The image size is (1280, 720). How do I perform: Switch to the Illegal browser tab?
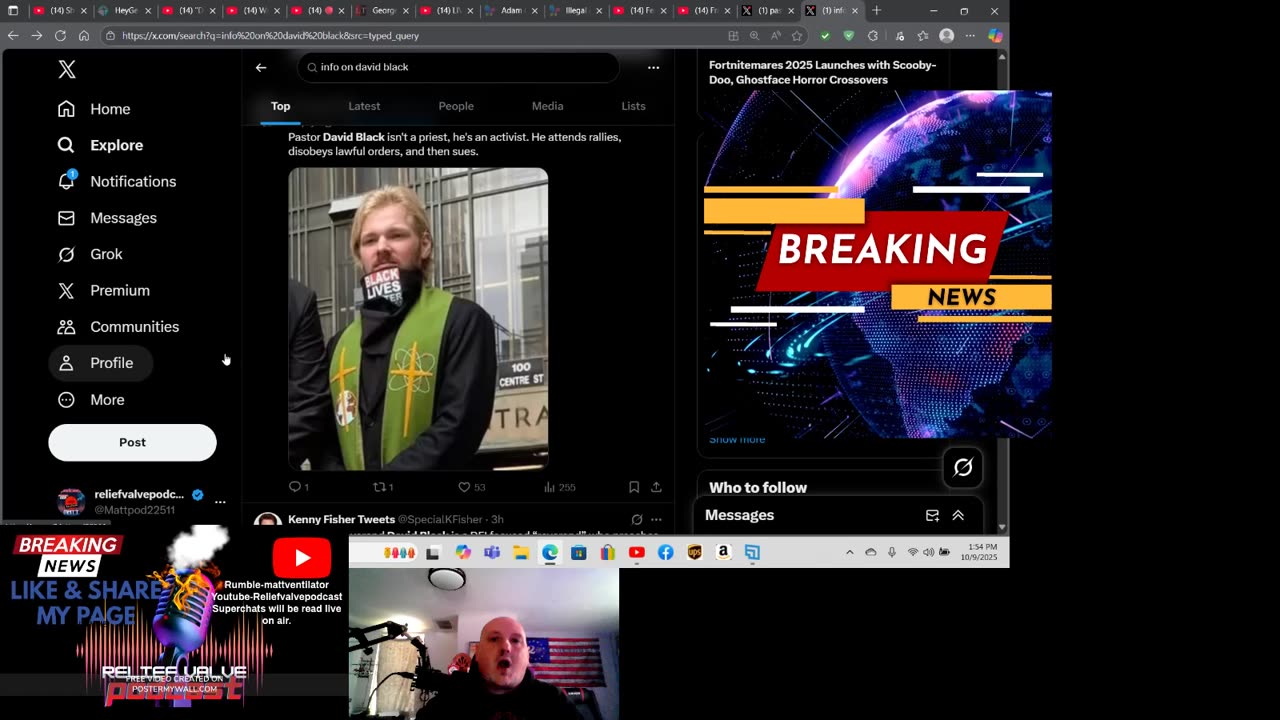point(573,11)
